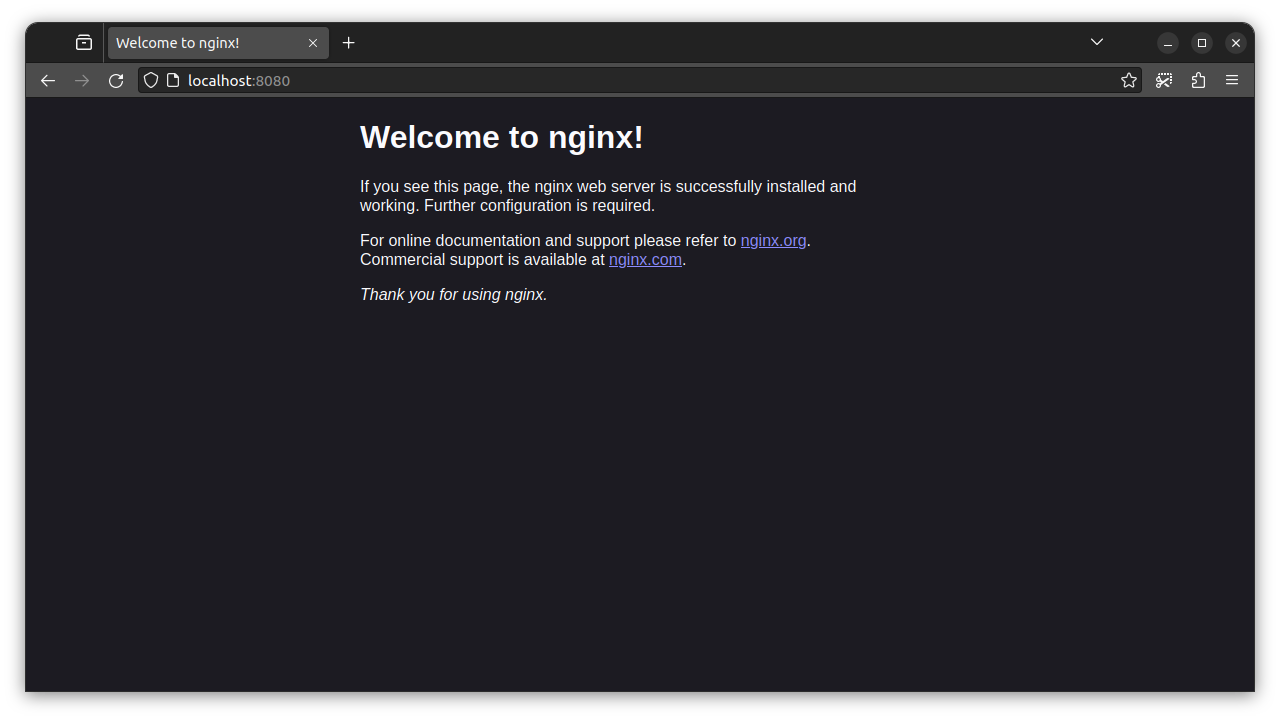The height and width of the screenshot is (720, 1280).
Task: Go forward one page arrow
Action: [x=82, y=80]
